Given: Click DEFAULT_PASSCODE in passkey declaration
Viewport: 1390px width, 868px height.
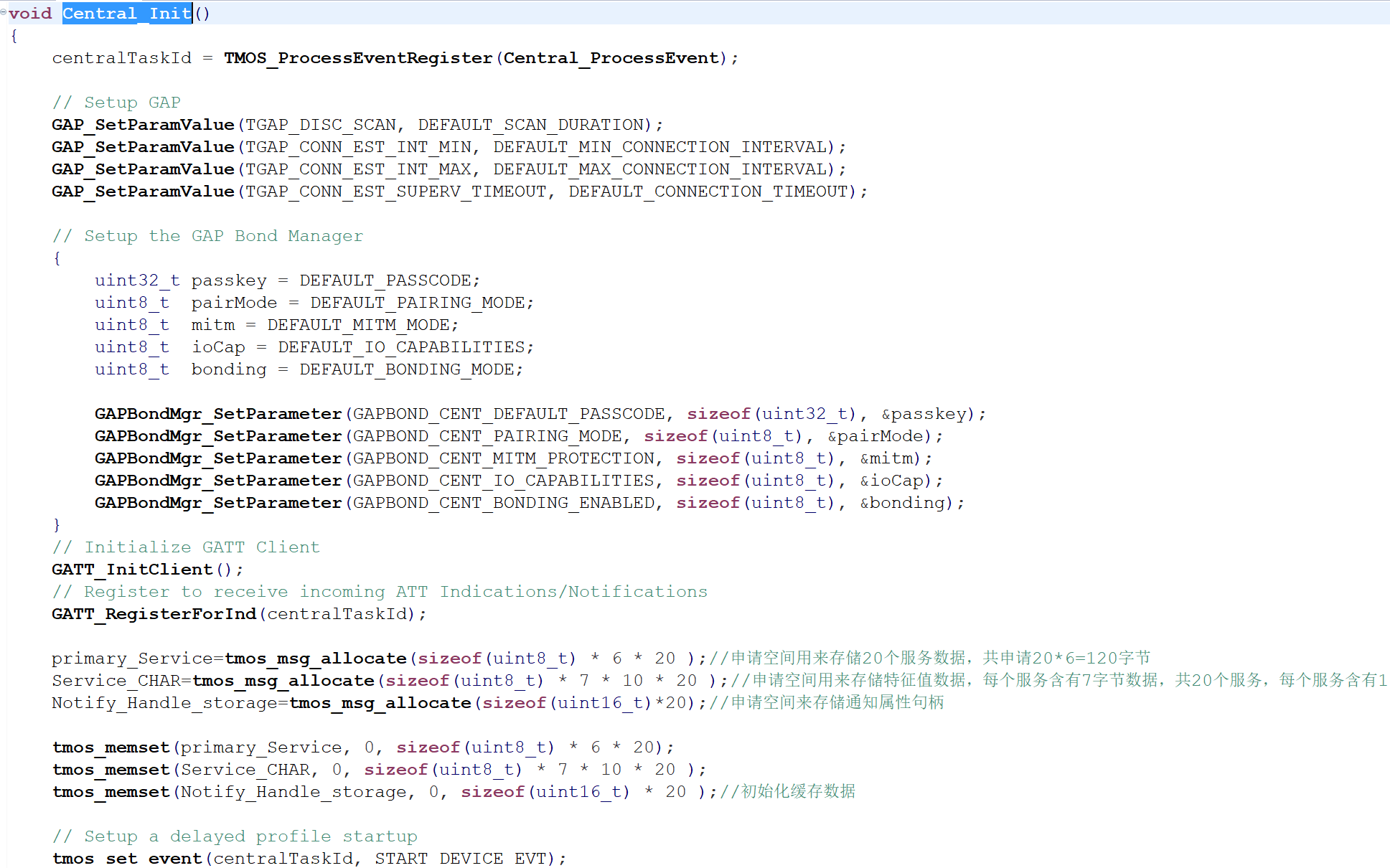Looking at the screenshot, I should (385, 280).
